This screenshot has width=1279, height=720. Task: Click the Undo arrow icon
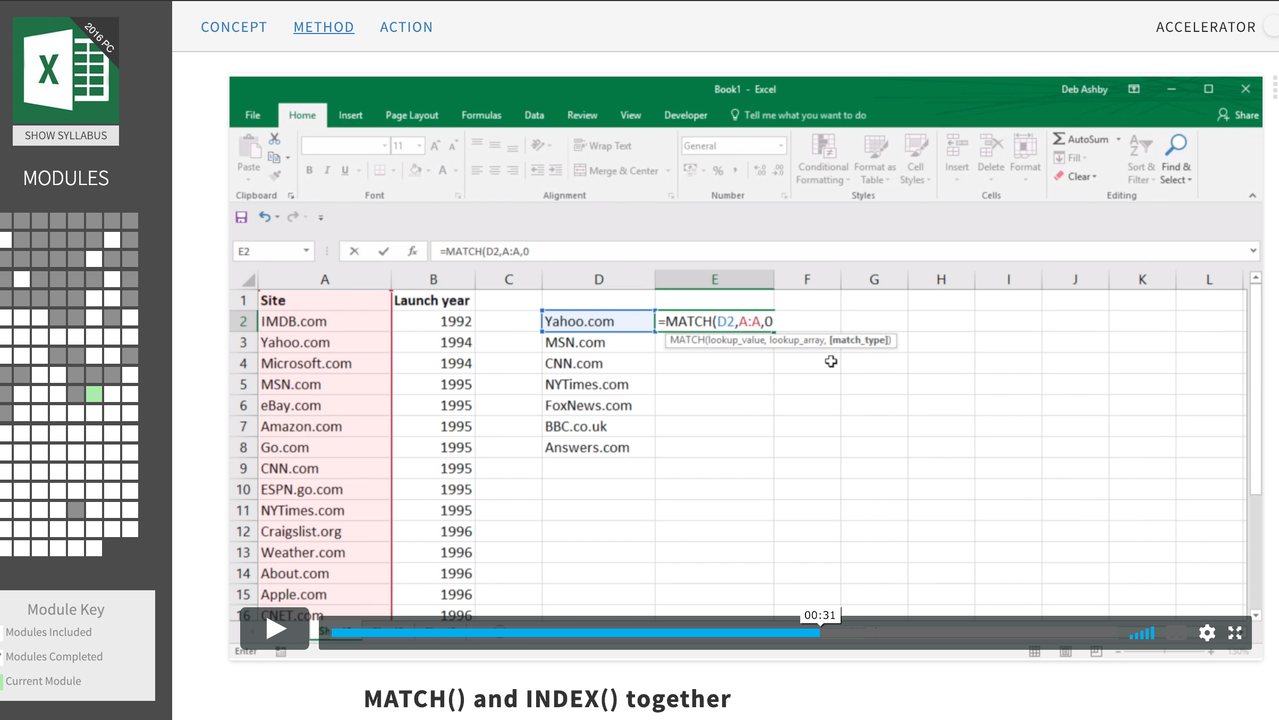pos(264,217)
